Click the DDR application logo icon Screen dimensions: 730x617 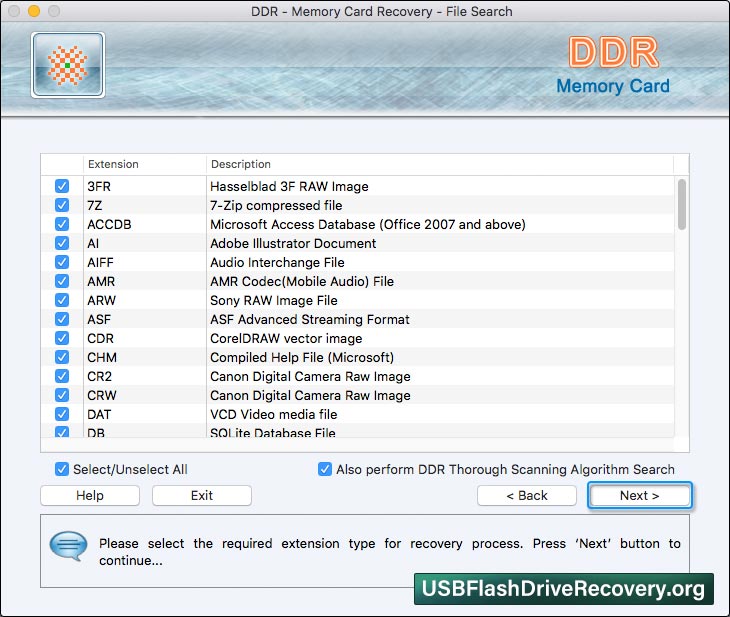click(68, 65)
